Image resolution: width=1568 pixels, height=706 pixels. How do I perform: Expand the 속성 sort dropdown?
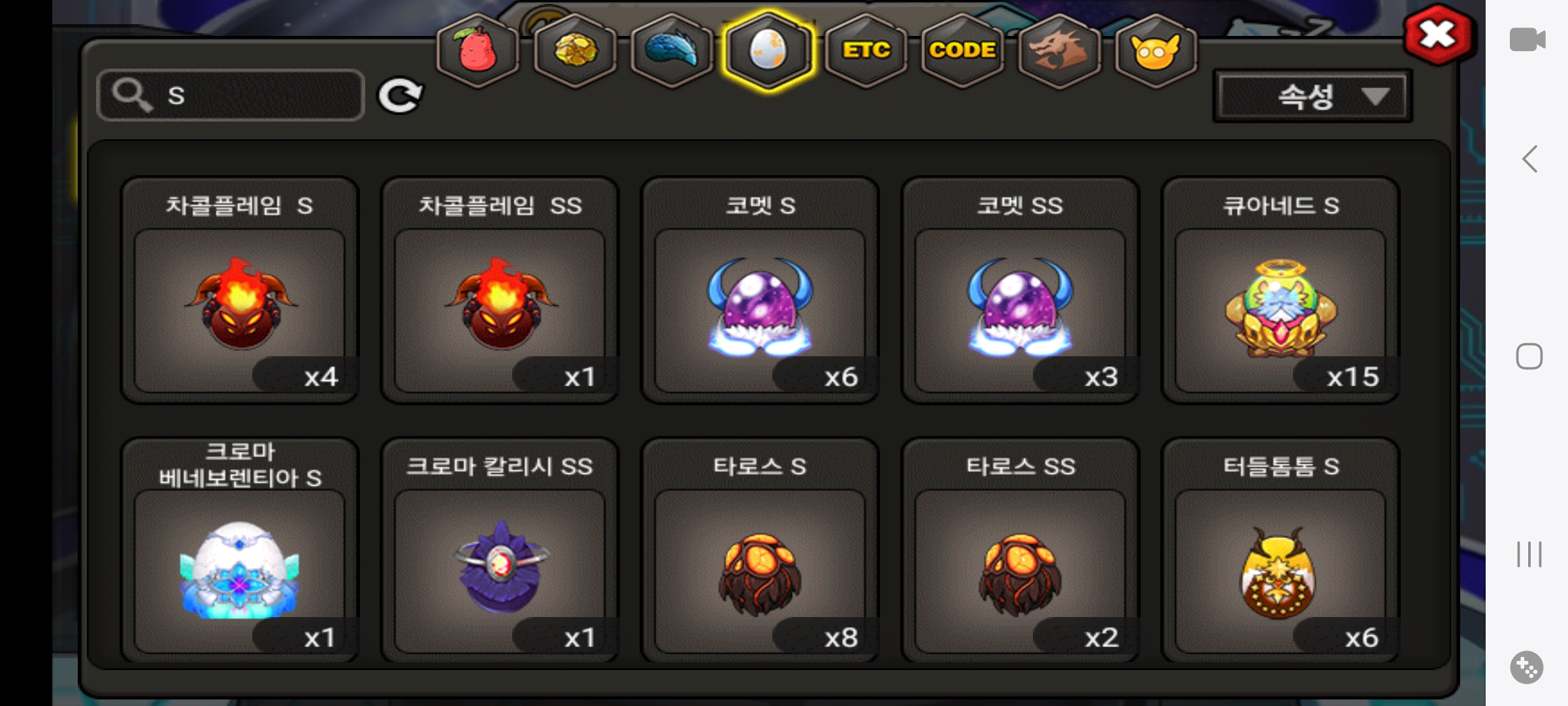pyautogui.click(x=1313, y=97)
